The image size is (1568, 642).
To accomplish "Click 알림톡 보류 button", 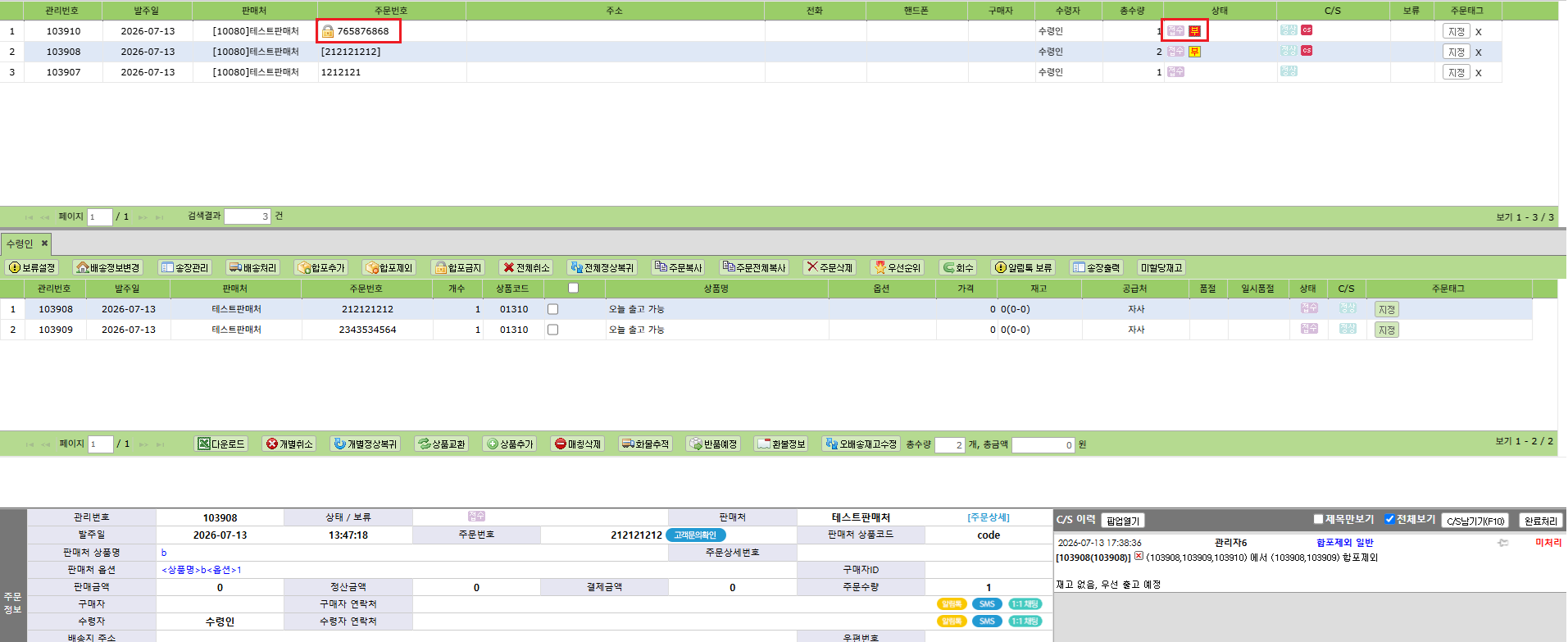I will coord(1023,267).
